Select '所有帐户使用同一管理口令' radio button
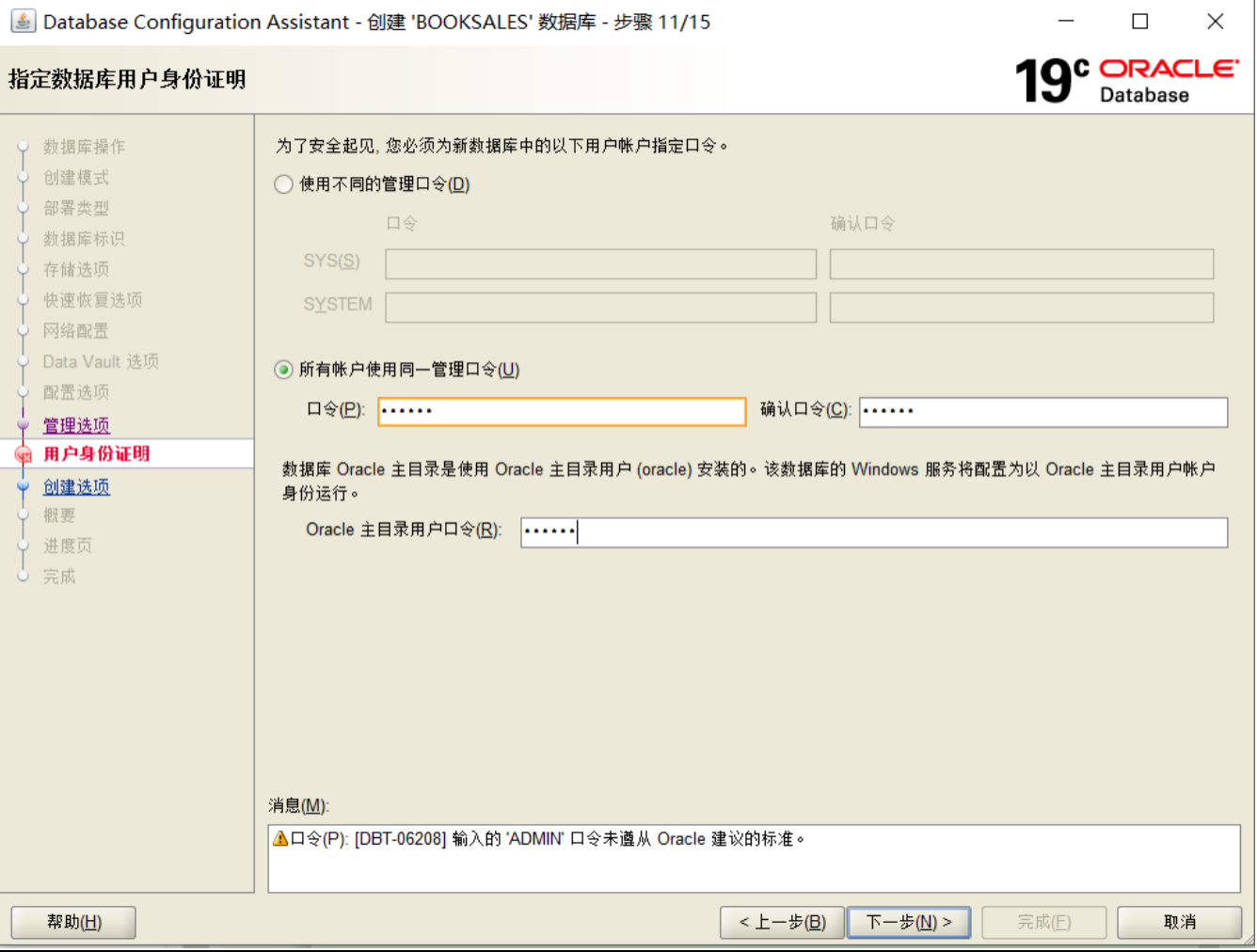1257x952 pixels. coord(283,370)
